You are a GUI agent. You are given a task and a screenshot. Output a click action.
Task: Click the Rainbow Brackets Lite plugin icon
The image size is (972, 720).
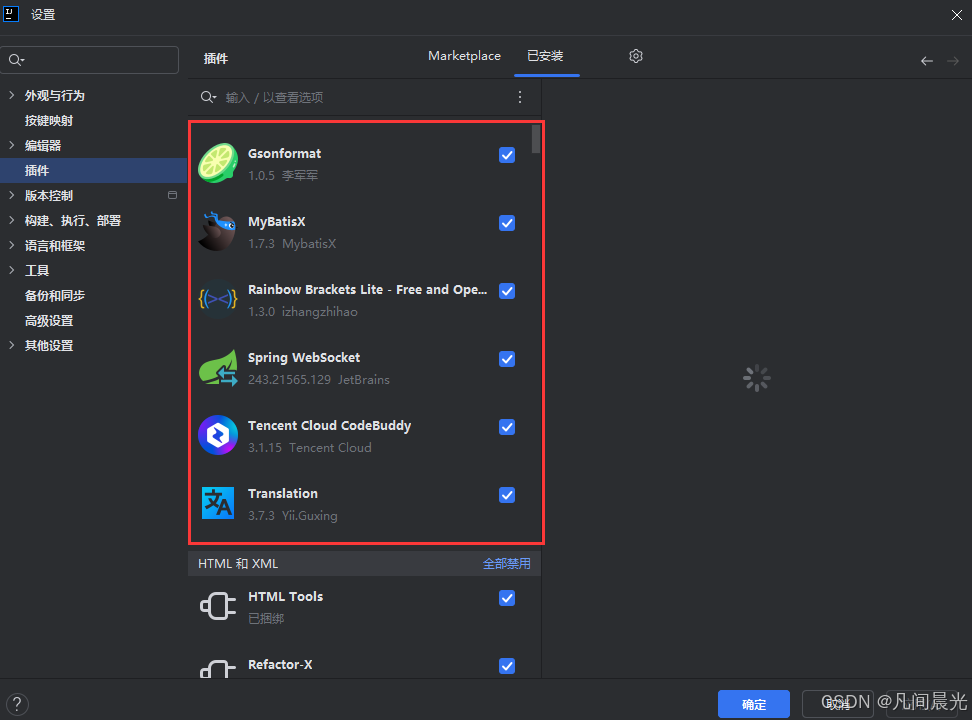pos(218,300)
